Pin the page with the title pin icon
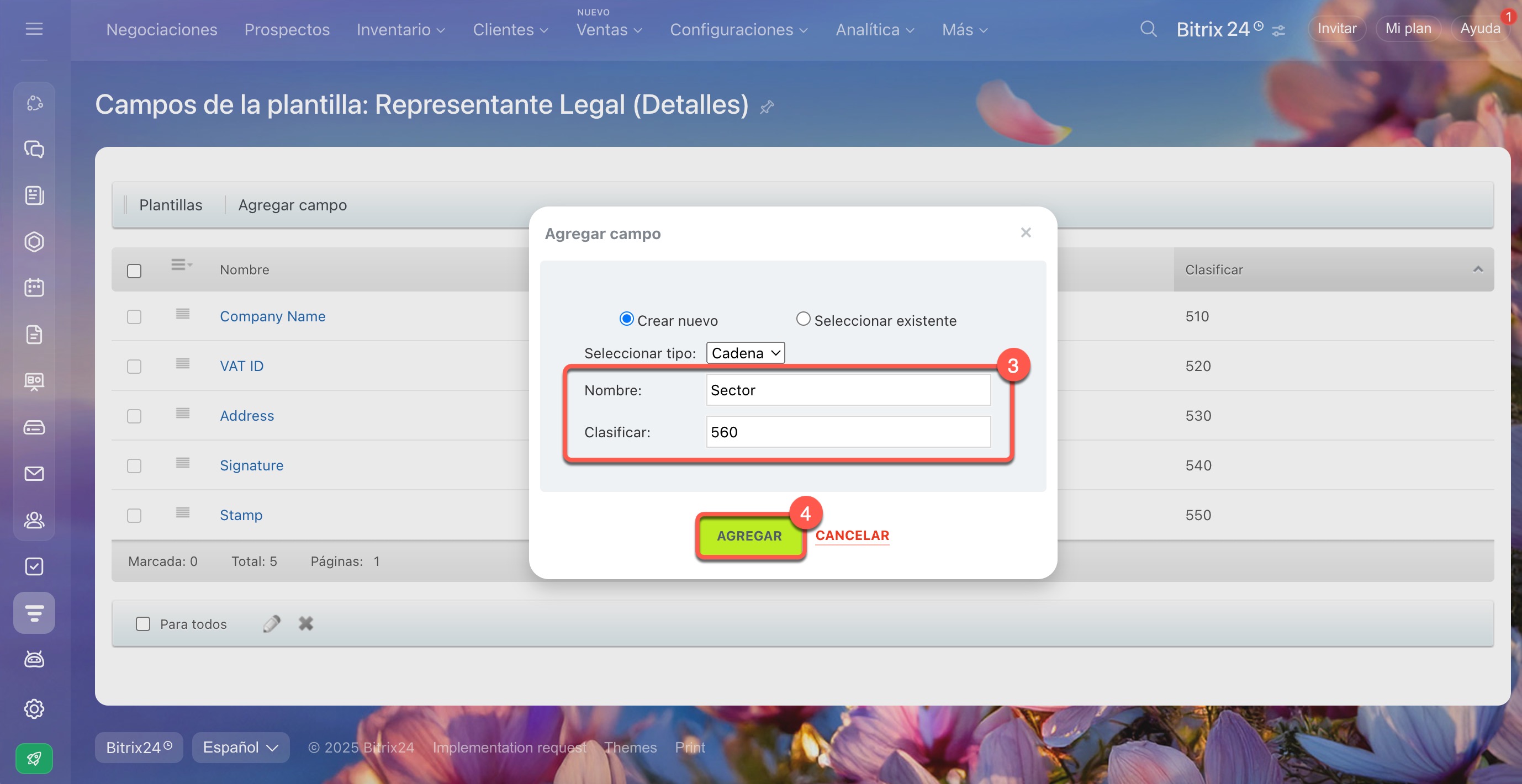The width and height of the screenshot is (1522, 784). (767, 107)
